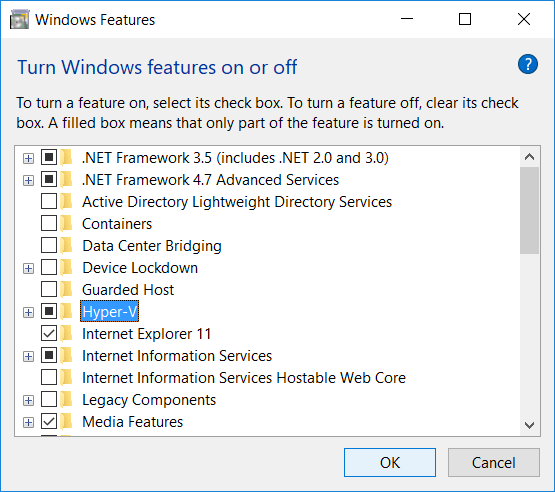This screenshot has height=492, width=555.
Task: Dismiss dialog with Cancel button
Action: [x=493, y=462]
